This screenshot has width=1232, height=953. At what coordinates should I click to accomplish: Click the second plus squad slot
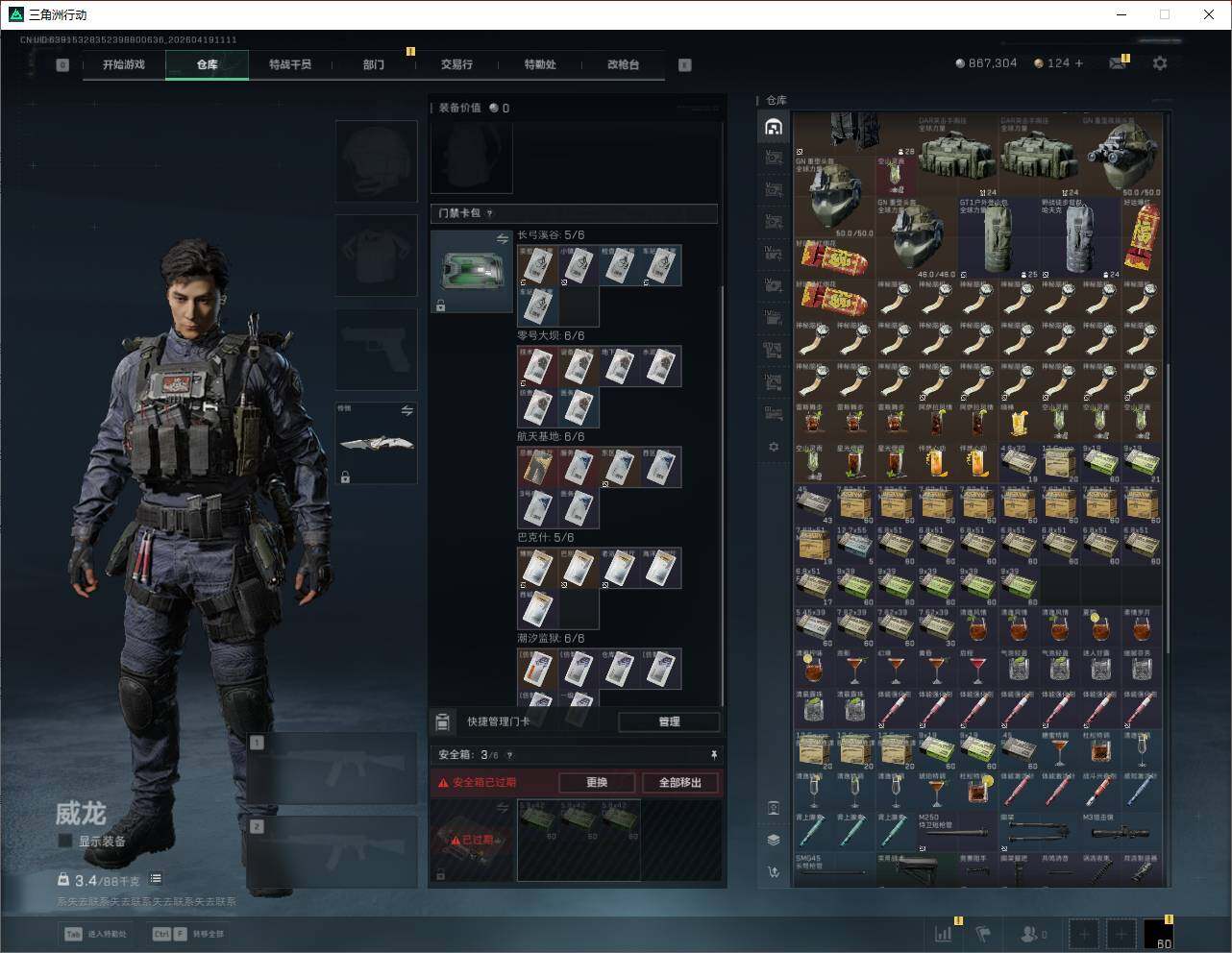[1121, 933]
